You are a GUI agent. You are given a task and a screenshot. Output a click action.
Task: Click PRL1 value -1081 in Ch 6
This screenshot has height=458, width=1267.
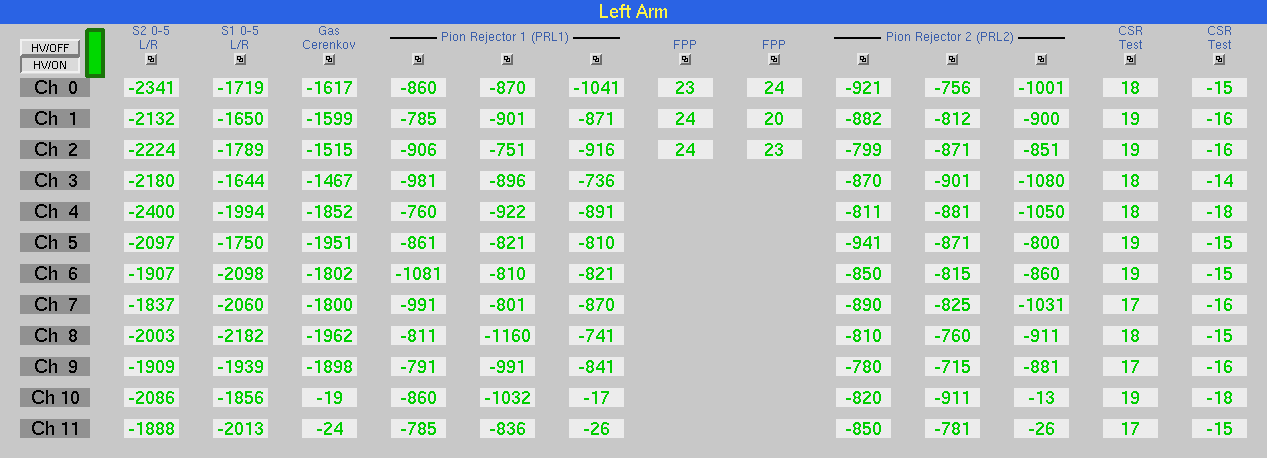tap(418, 274)
